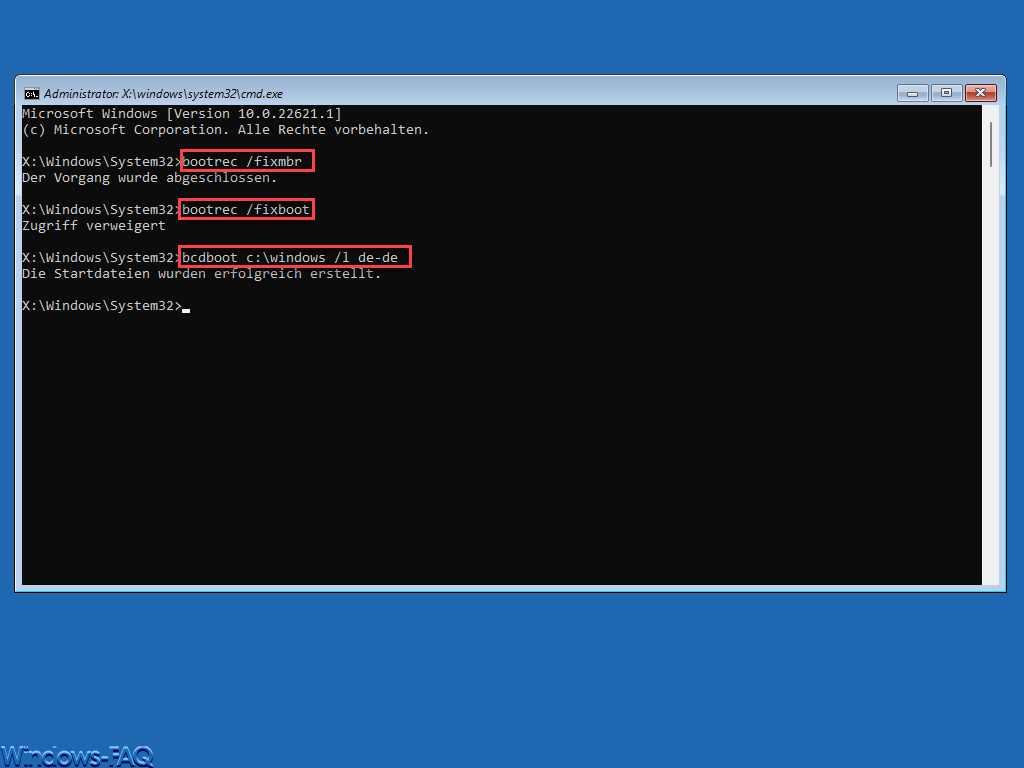
Task: Minimize the Administrator command prompt window
Action: 912,93
